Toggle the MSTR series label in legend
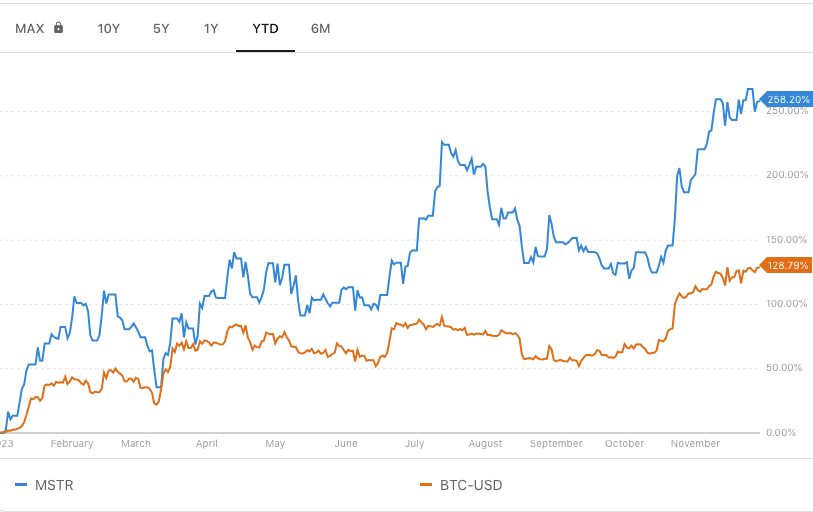Viewport: 813px width, 512px height. click(54, 486)
